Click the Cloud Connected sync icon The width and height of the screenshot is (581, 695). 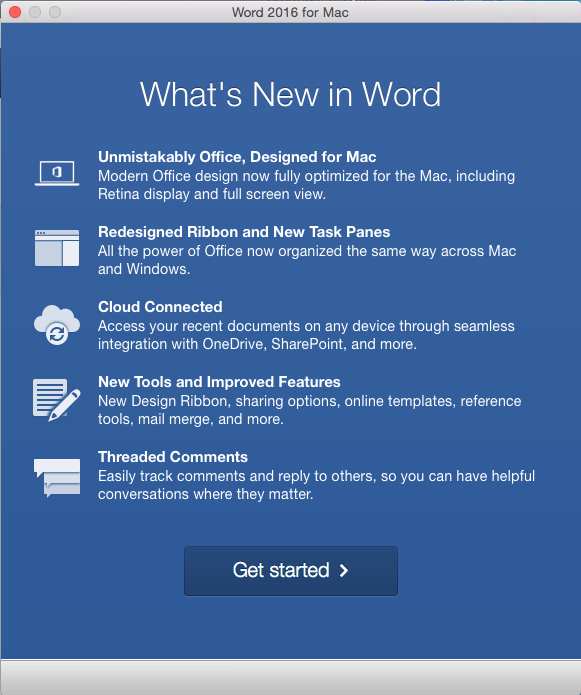[57, 324]
